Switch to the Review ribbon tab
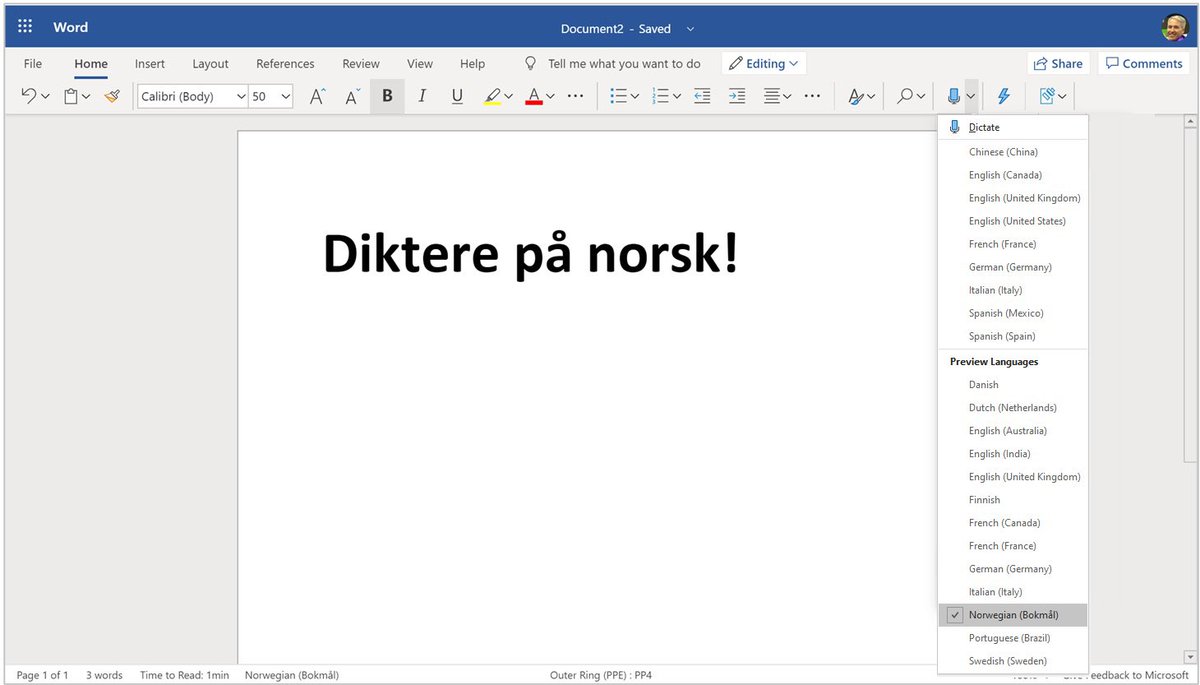The height and width of the screenshot is (685, 1200). tap(360, 63)
